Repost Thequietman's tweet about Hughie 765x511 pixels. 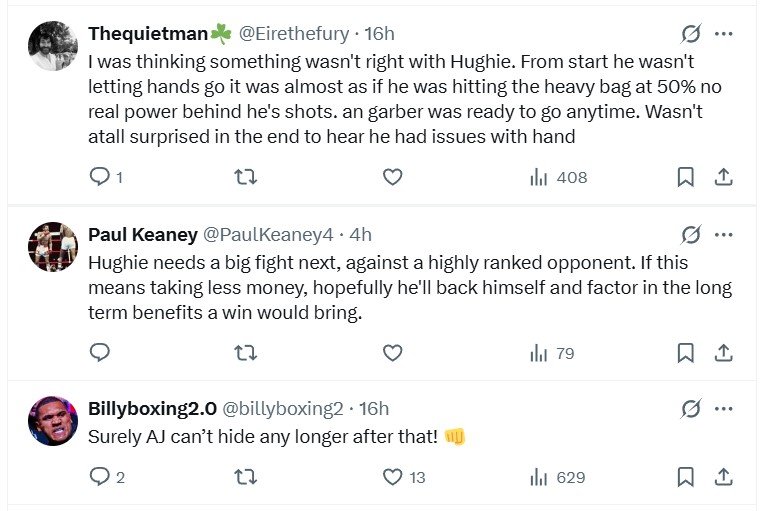click(x=245, y=177)
